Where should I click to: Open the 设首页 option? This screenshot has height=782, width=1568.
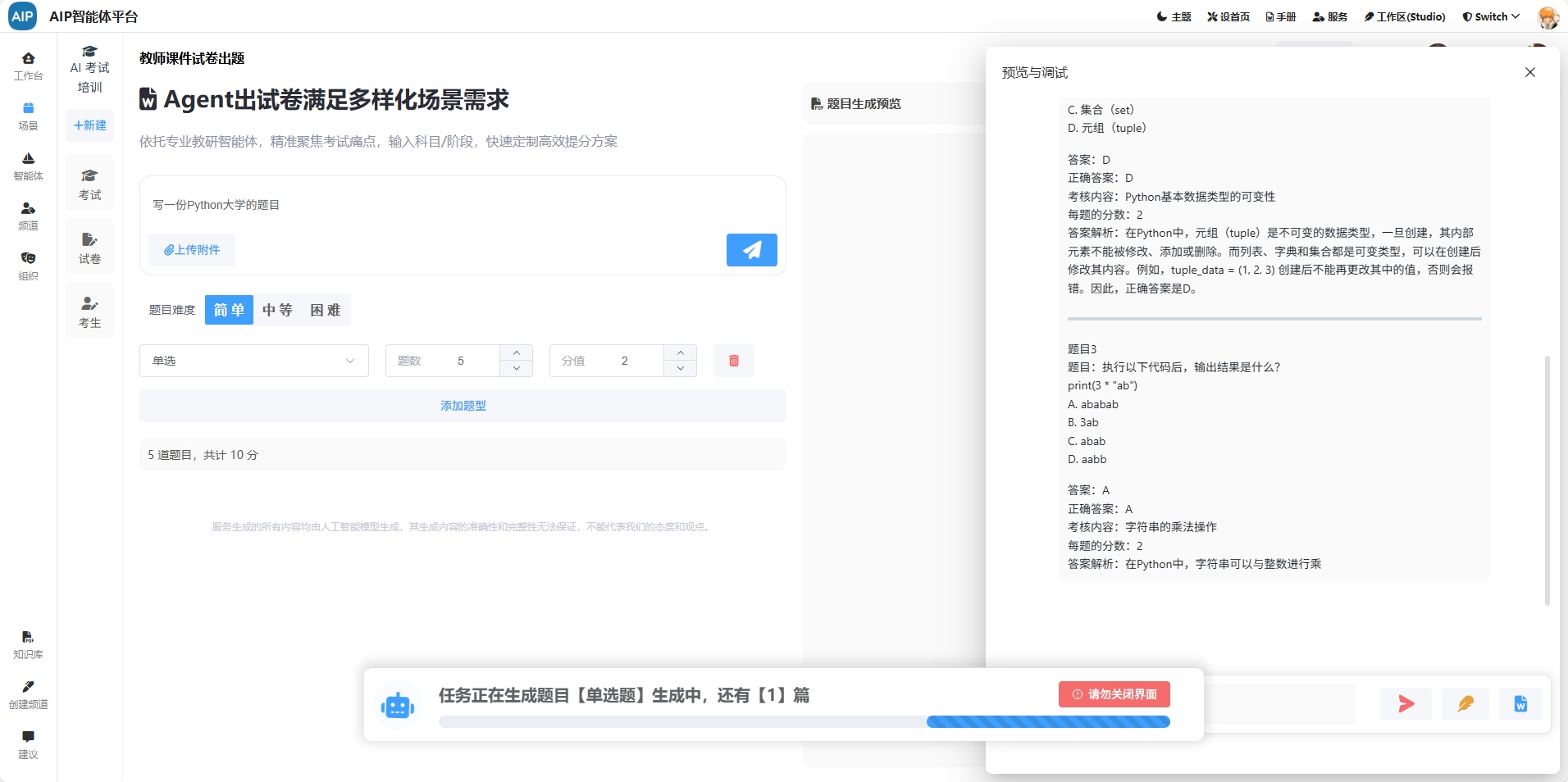point(1228,16)
